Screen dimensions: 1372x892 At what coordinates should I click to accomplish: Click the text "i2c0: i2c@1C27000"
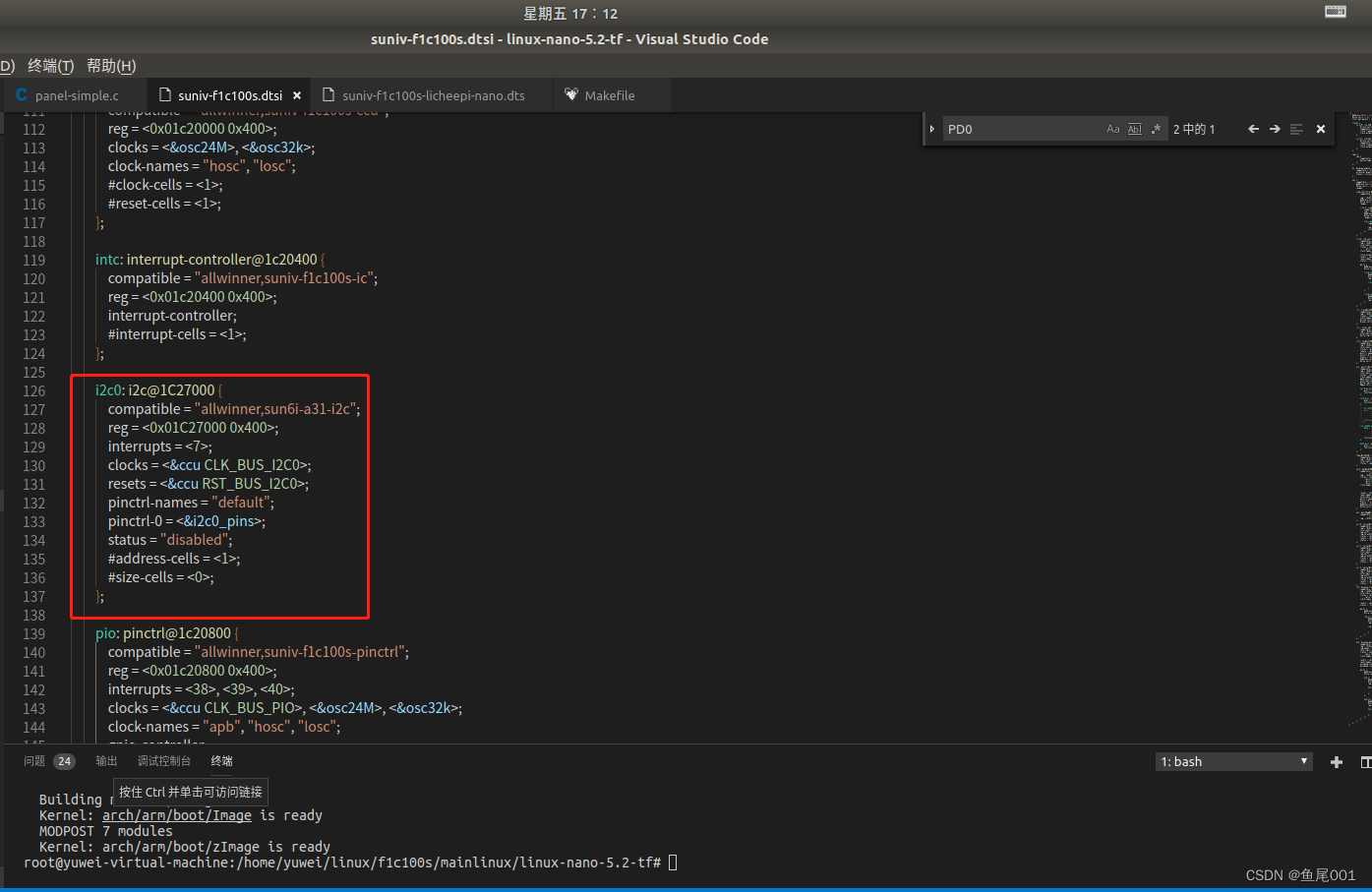[154, 390]
